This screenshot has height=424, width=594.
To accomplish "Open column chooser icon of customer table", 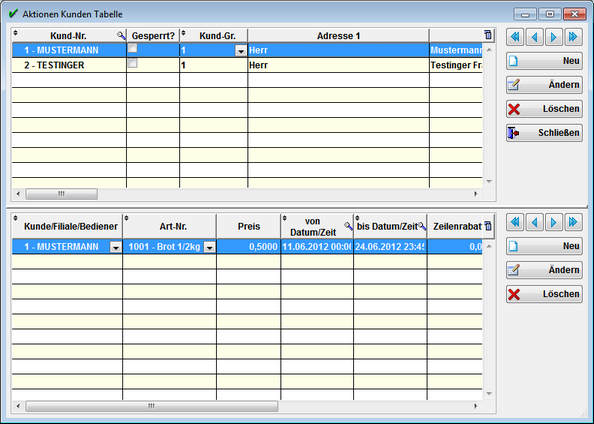I will pos(488,35).
